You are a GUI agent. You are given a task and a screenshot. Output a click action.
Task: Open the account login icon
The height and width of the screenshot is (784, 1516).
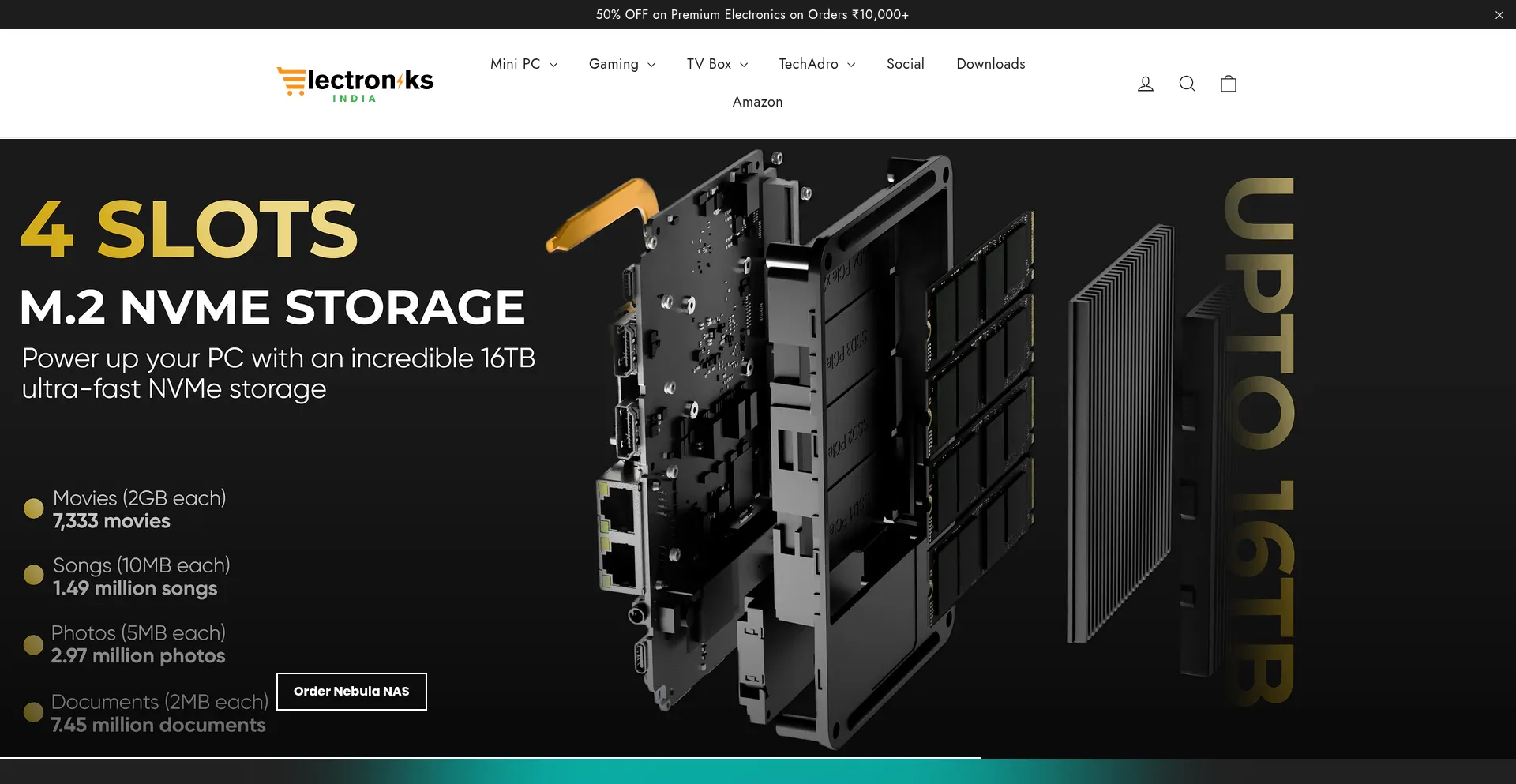1145,84
